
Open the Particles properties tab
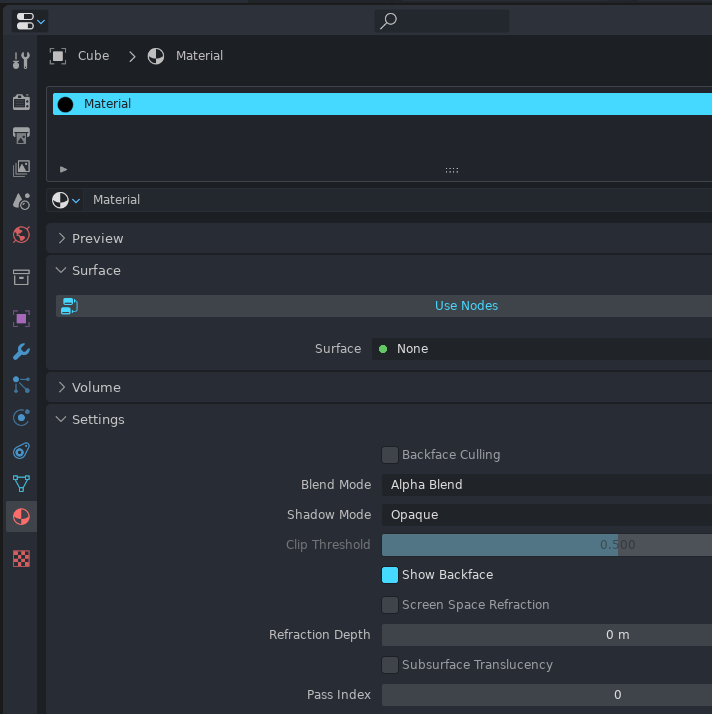tap(21, 385)
